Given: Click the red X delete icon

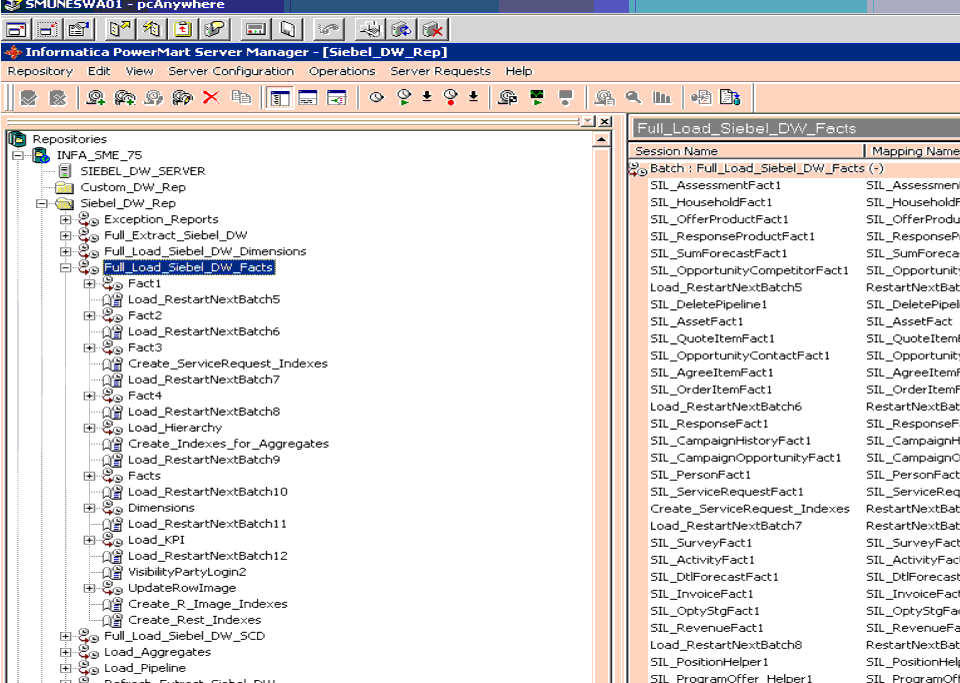Looking at the screenshot, I should tap(211, 97).
